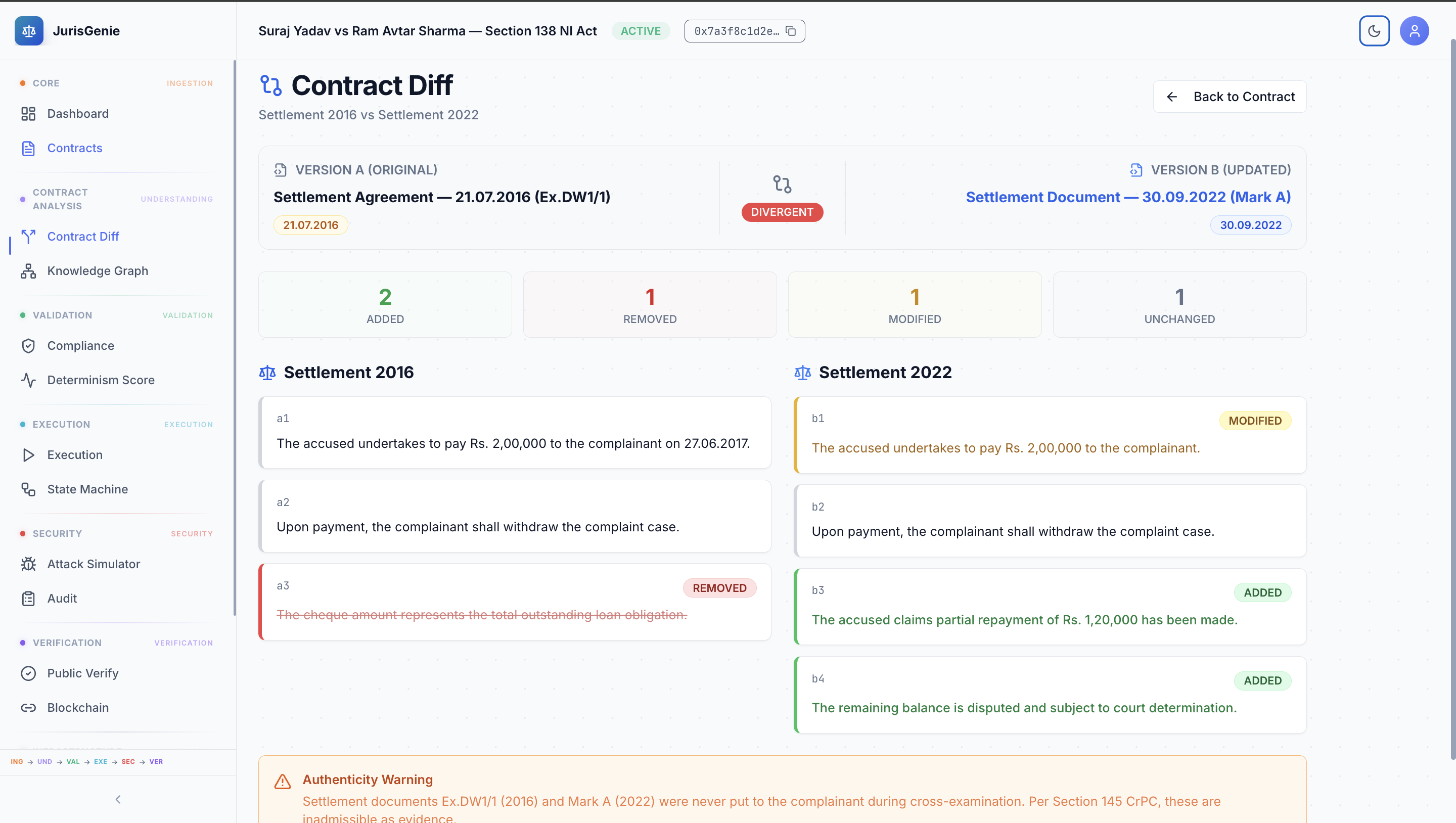Open Dashboard from the sidebar
Screen dimensions: 1456x823
(77, 114)
